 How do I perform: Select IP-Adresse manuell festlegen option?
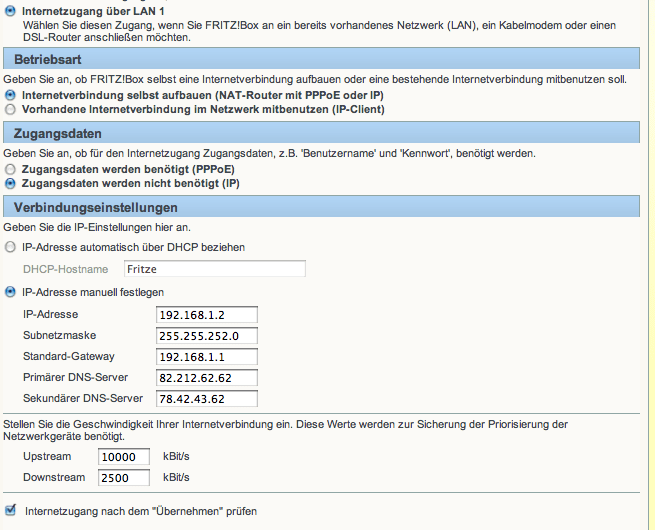pyautogui.click(x=10, y=292)
